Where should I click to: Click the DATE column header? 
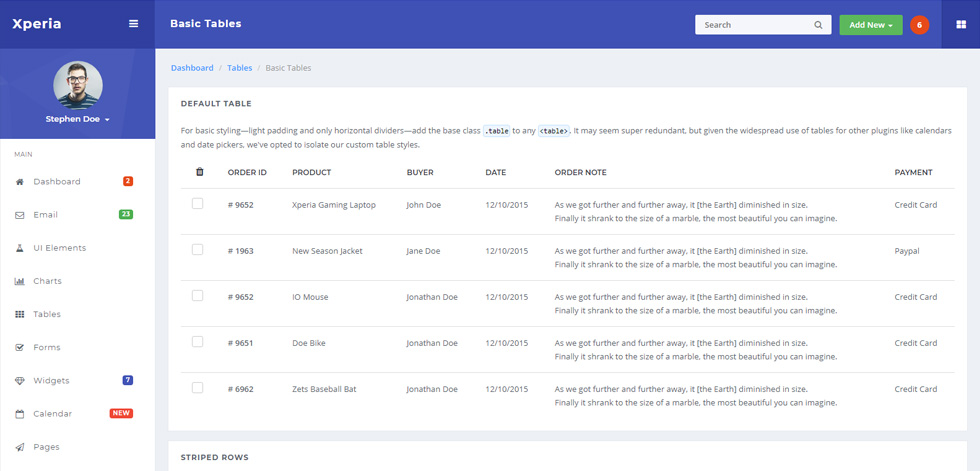pyautogui.click(x=496, y=172)
